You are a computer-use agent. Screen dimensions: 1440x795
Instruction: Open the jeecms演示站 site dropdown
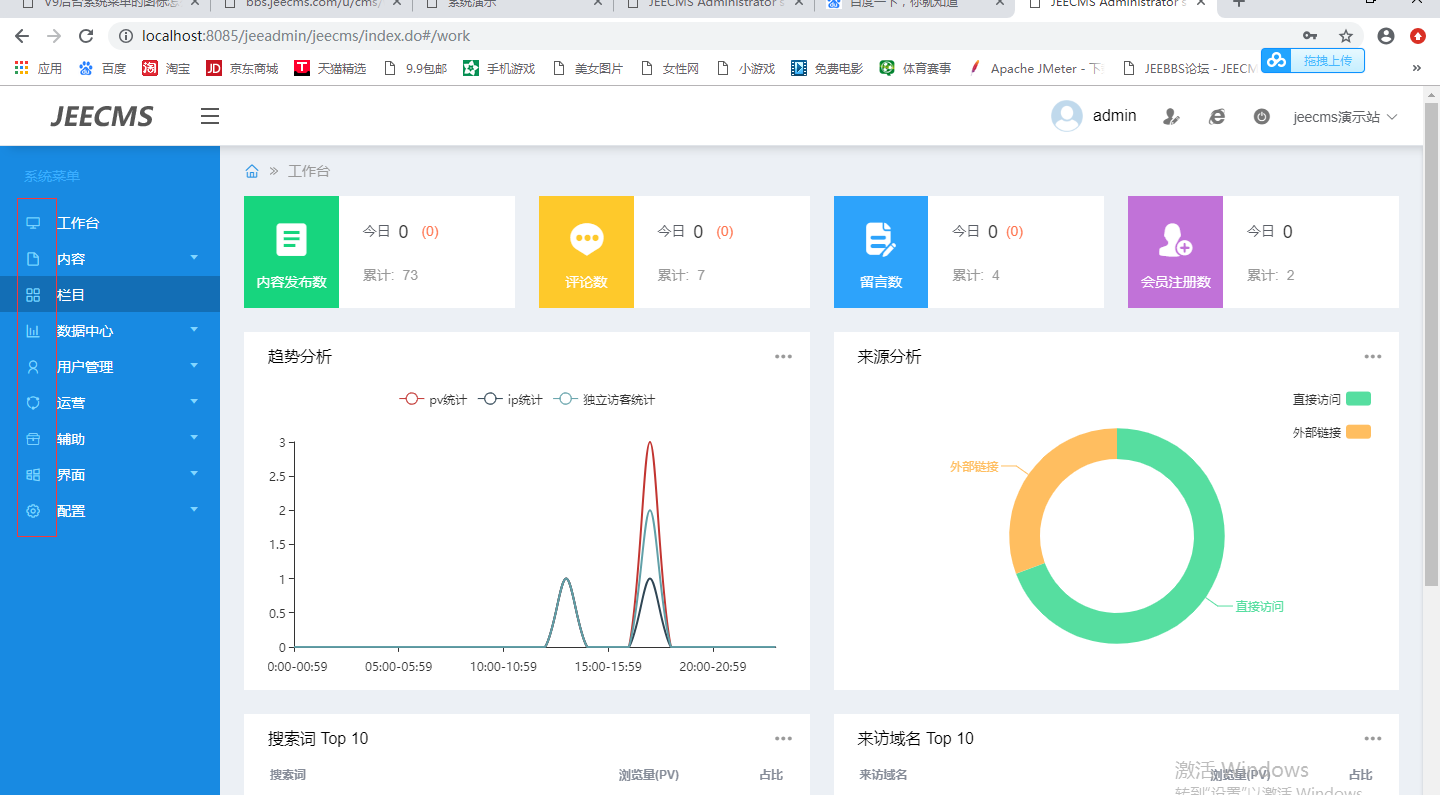click(x=1344, y=117)
